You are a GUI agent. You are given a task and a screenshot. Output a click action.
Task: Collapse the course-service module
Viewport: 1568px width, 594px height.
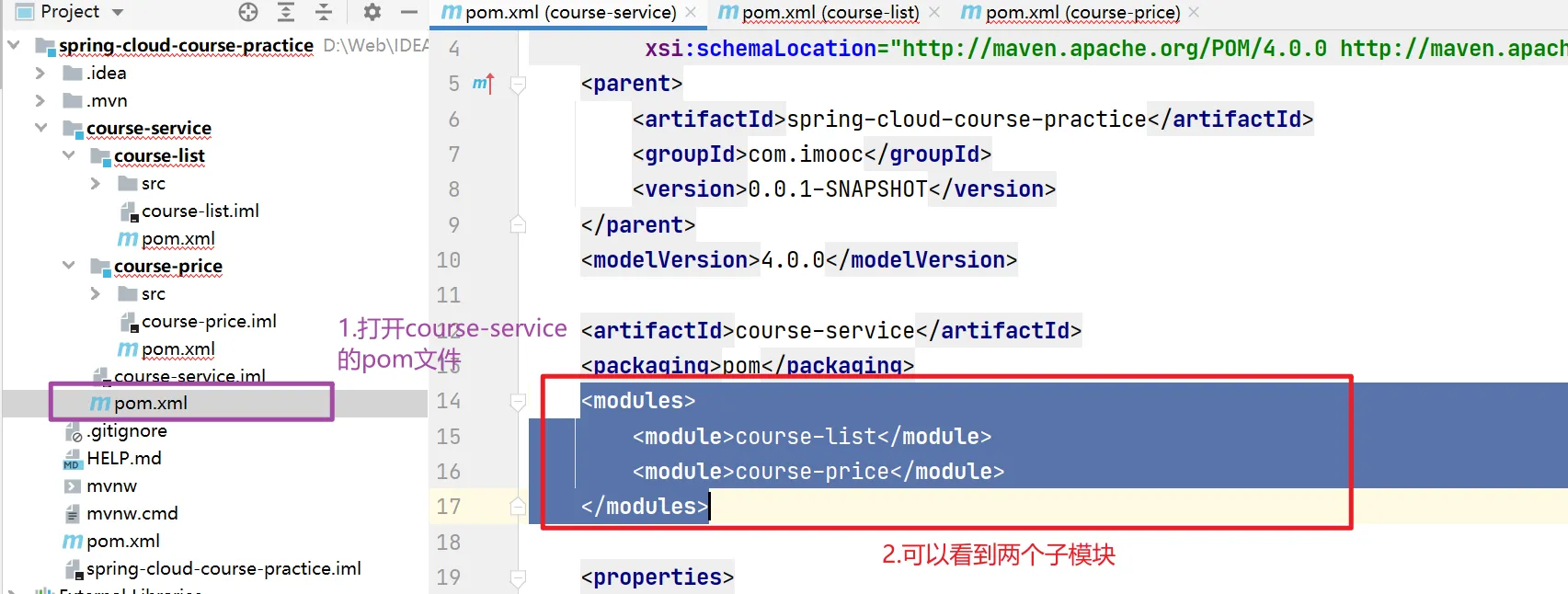click(40, 128)
